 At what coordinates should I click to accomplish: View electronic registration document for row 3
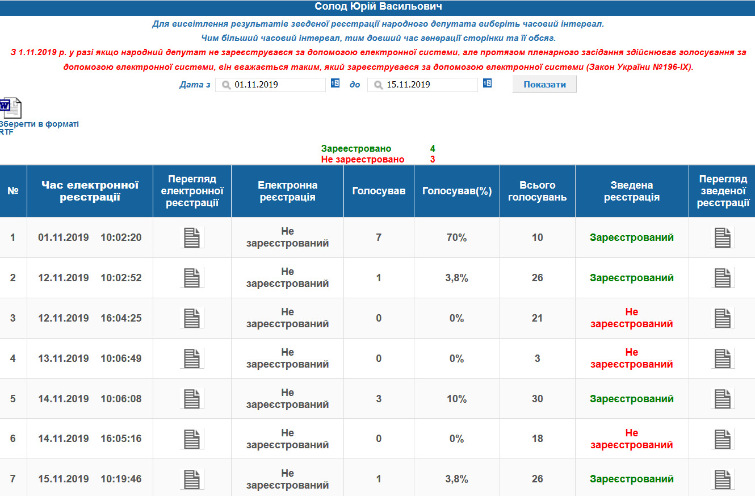(x=191, y=318)
